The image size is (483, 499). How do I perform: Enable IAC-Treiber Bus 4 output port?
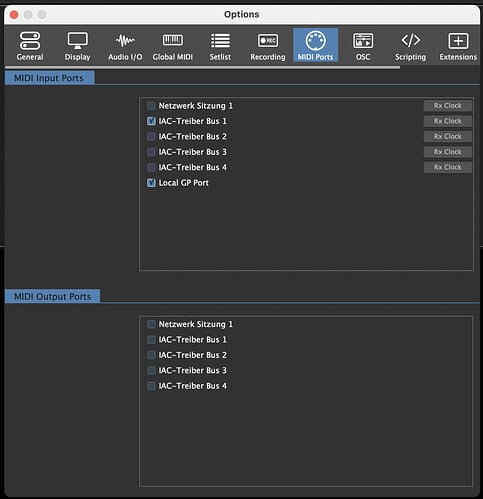151,386
